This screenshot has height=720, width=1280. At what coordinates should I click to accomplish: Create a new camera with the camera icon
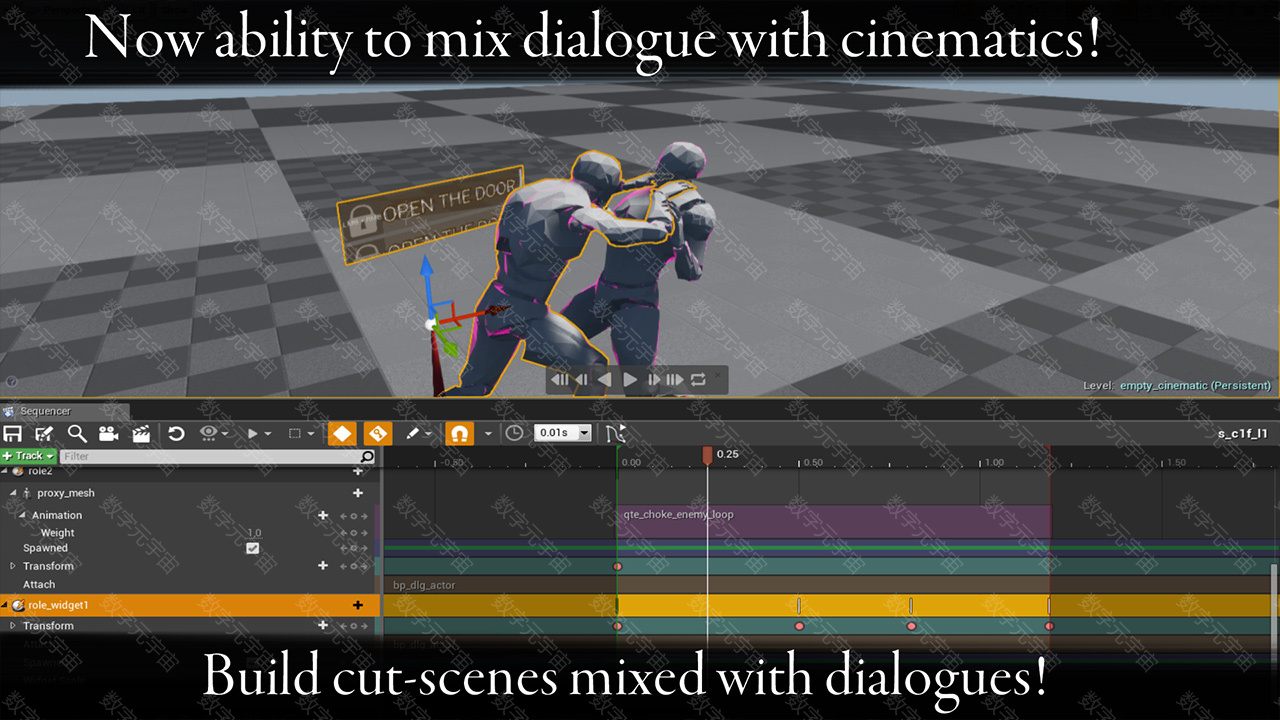tap(108, 434)
